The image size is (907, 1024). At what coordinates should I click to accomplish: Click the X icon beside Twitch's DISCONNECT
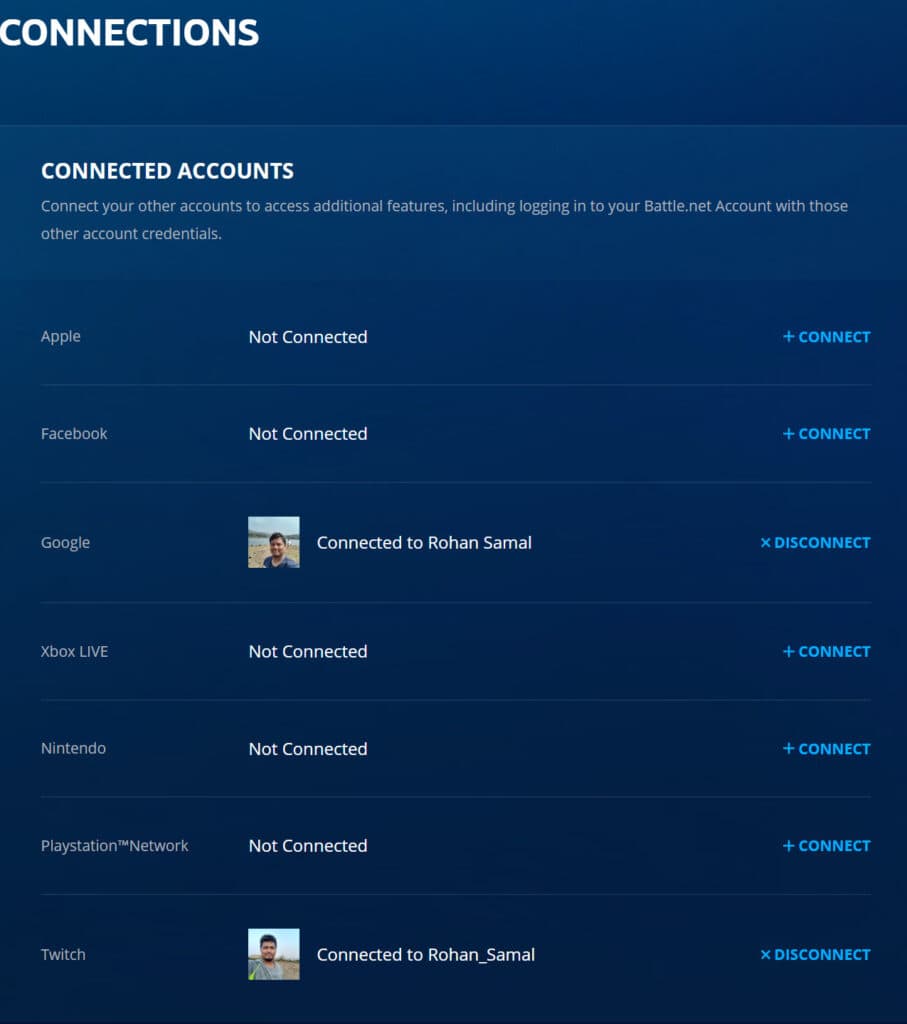(765, 954)
